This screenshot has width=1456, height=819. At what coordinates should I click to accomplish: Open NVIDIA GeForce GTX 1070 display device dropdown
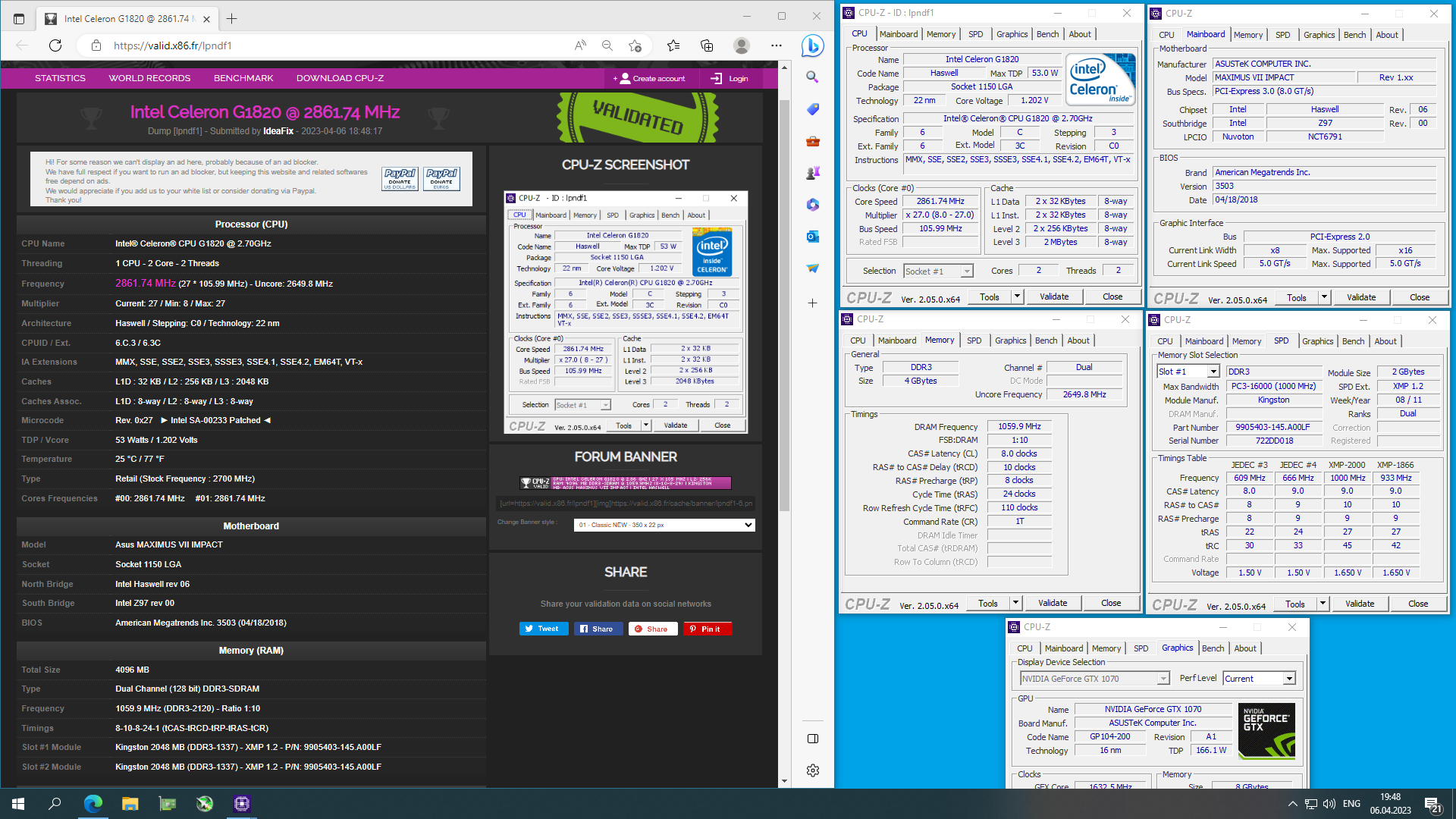tap(1094, 679)
